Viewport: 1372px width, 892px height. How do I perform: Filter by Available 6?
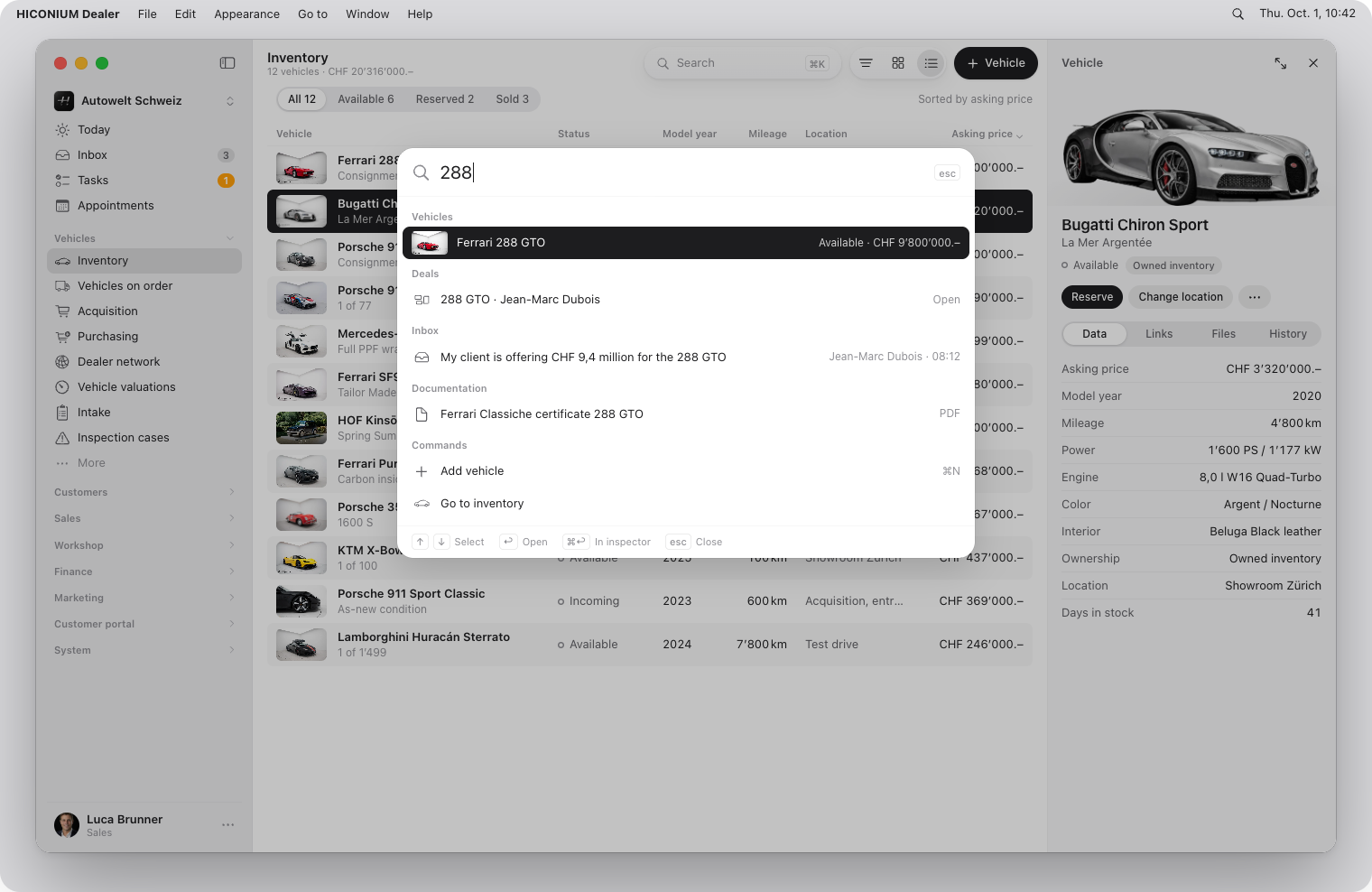click(x=366, y=99)
